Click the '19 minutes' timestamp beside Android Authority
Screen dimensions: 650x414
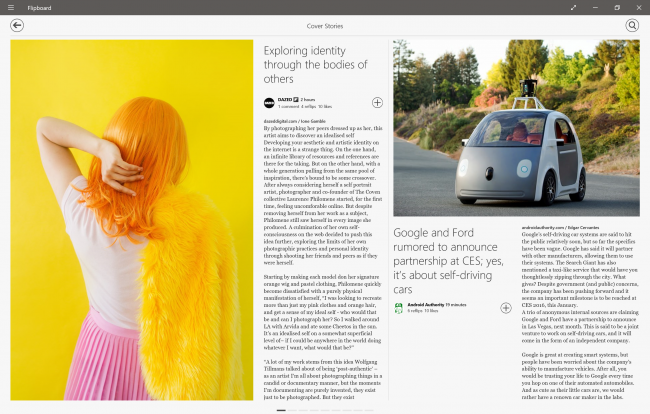pos(456,305)
